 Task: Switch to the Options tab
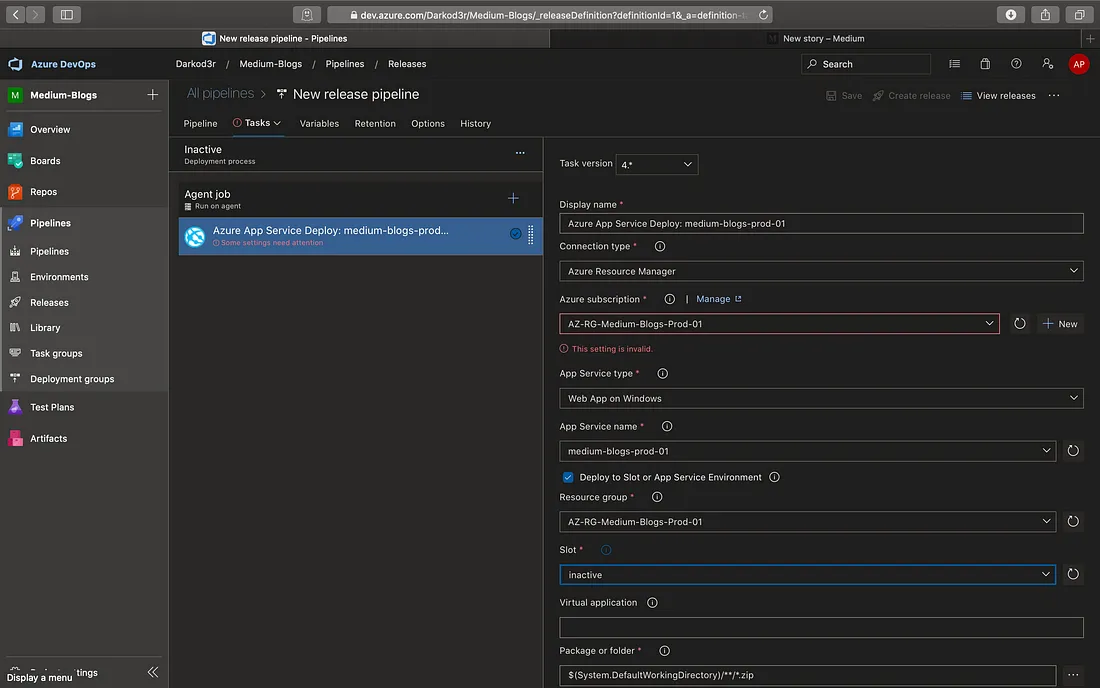pyautogui.click(x=428, y=123)
